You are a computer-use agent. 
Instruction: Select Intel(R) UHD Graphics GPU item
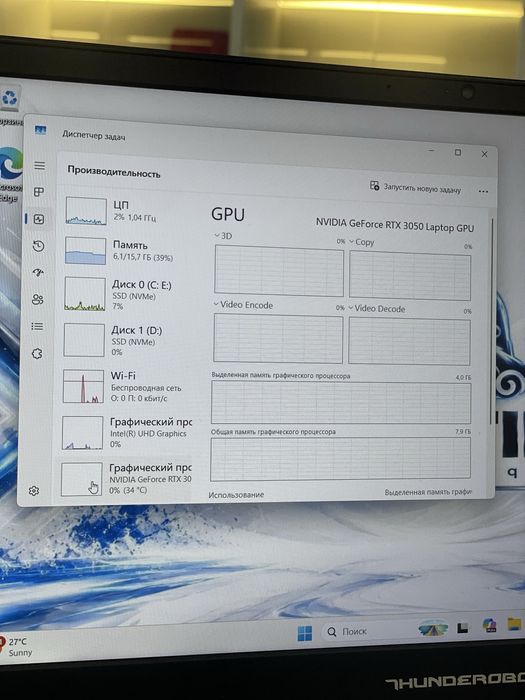tap(126, 433)
